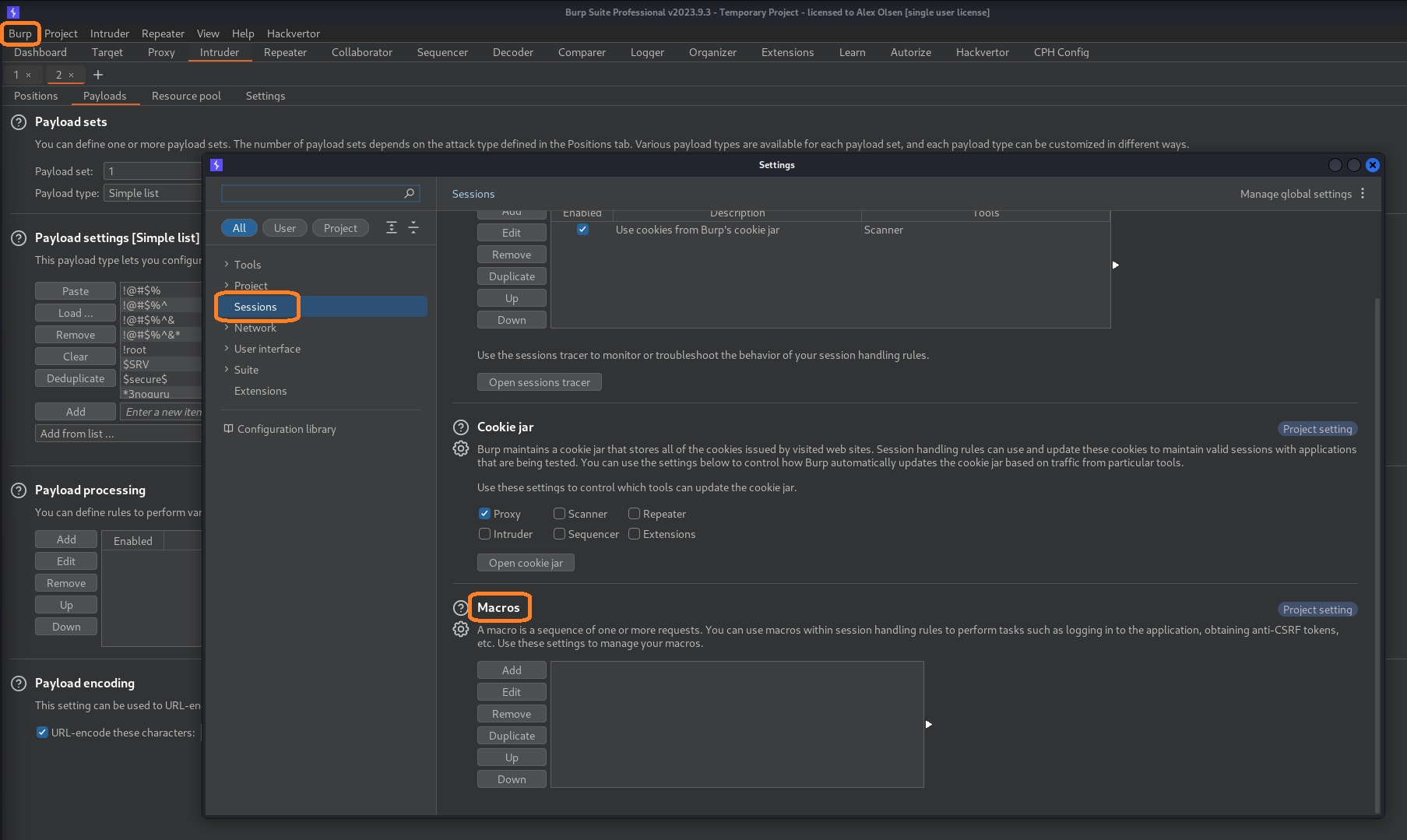Open the Payload type dropdown showing Simple list
Screen dimensions: 1407x840
click(153, 192)
